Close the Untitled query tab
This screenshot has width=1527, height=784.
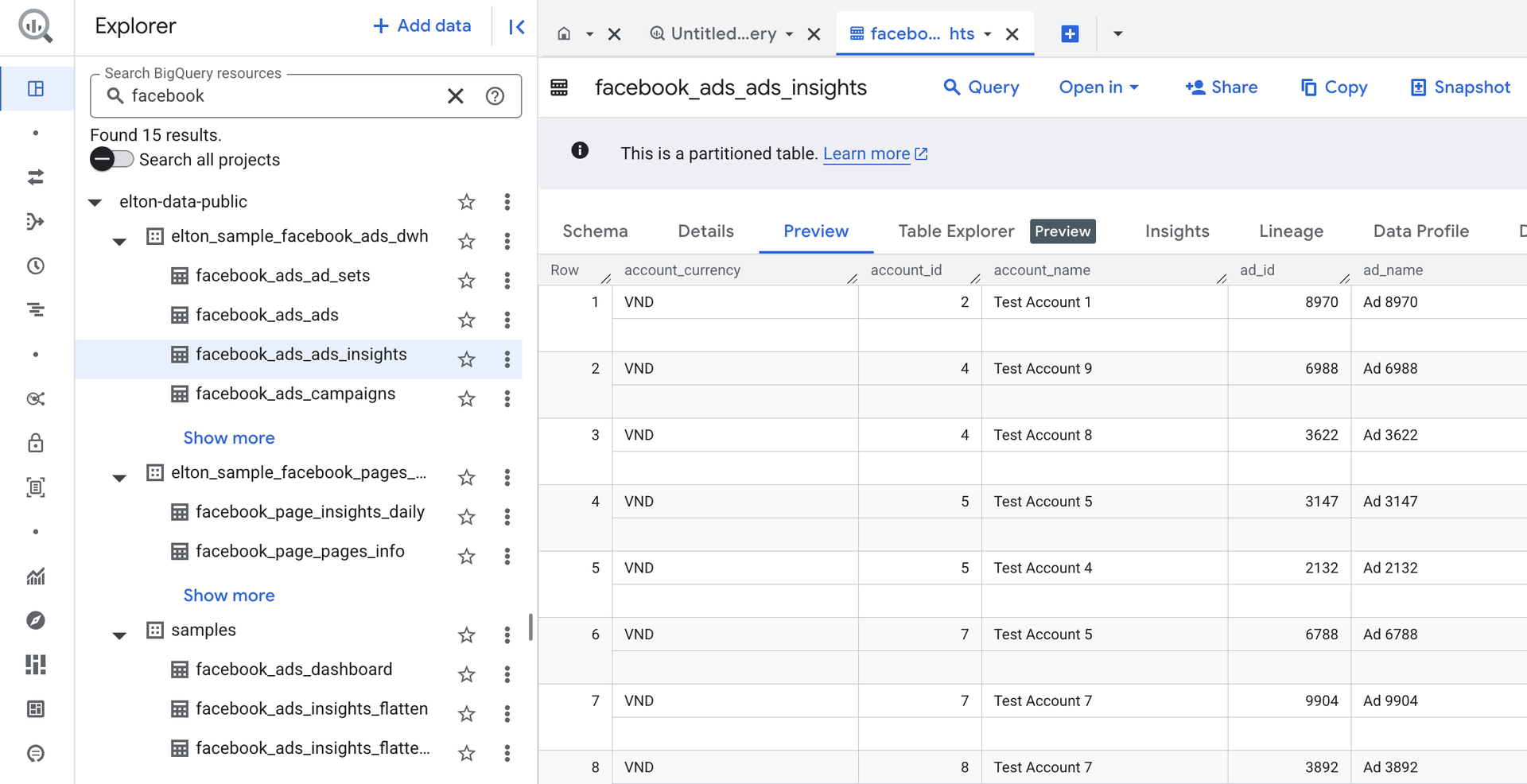814,34
